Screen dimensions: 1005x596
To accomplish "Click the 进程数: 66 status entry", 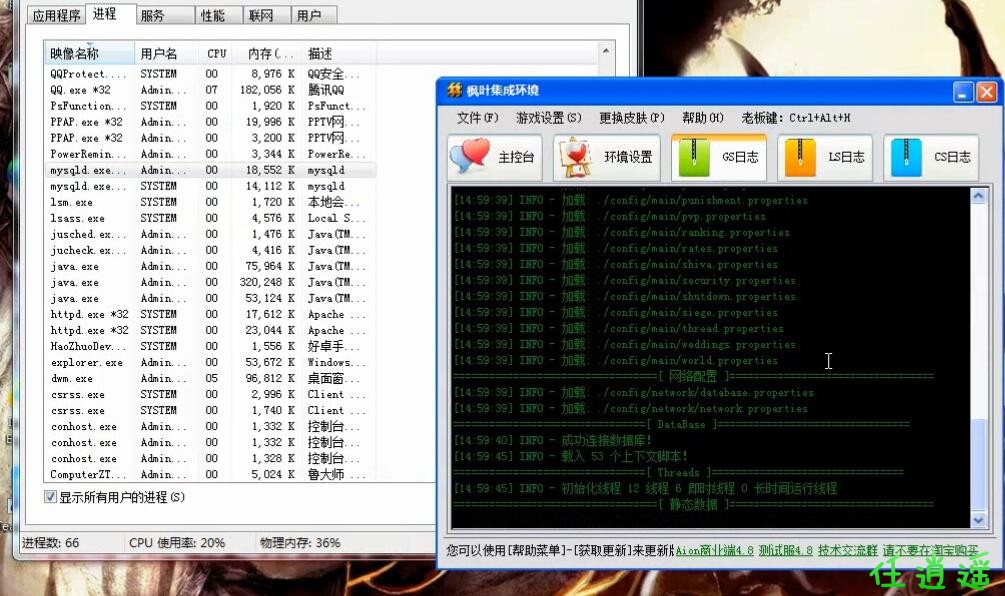I will tap(51, 543).
